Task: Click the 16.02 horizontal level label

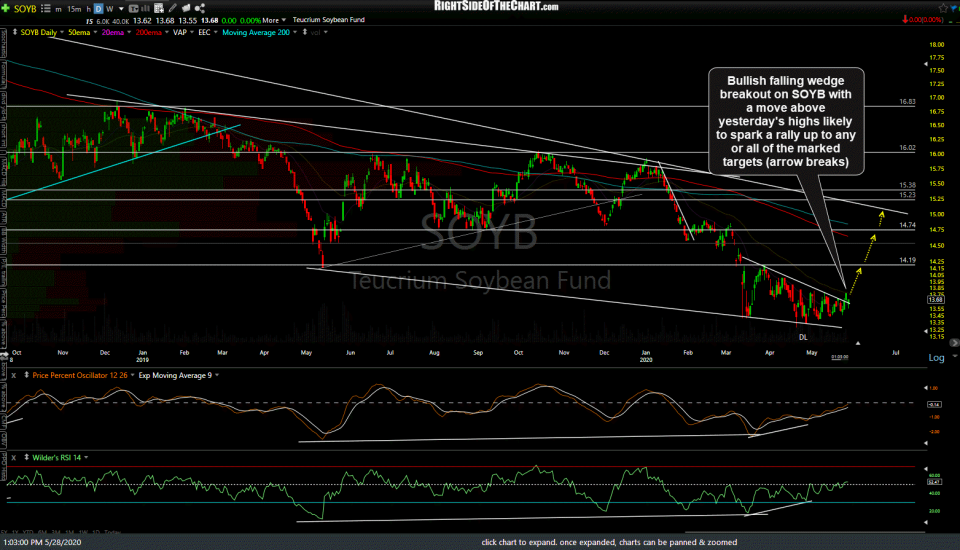Action: 907,148
